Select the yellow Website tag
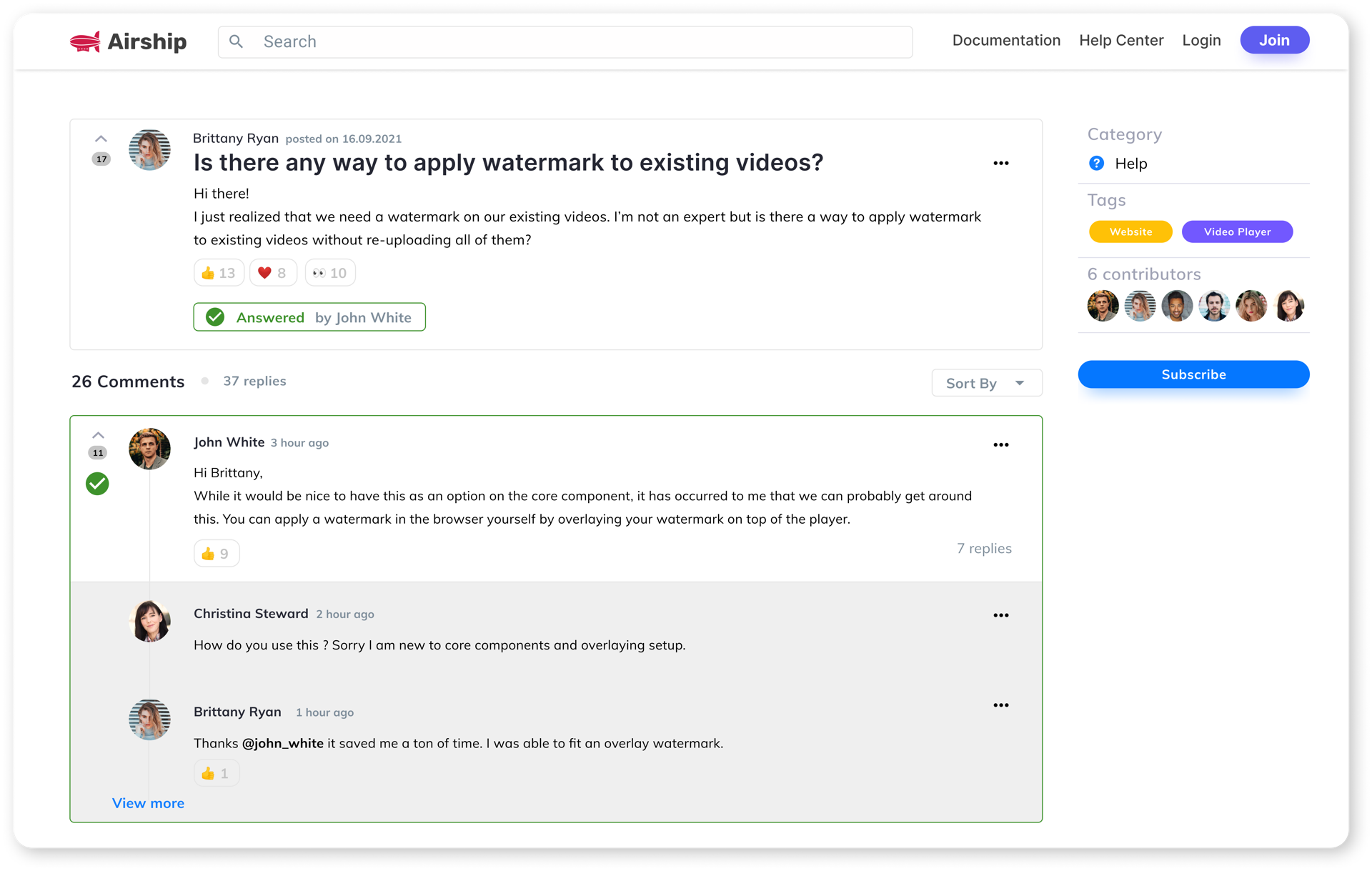This screenshot has width=1372, height=871. (1130, 232)
